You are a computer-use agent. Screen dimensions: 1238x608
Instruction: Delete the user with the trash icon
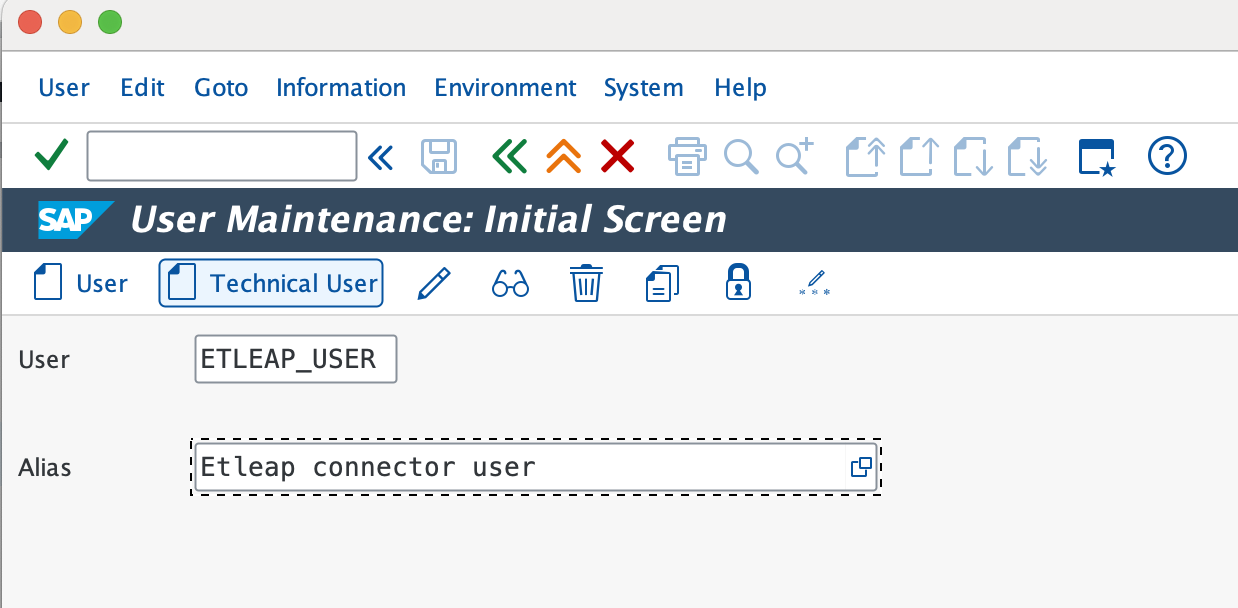586,283
